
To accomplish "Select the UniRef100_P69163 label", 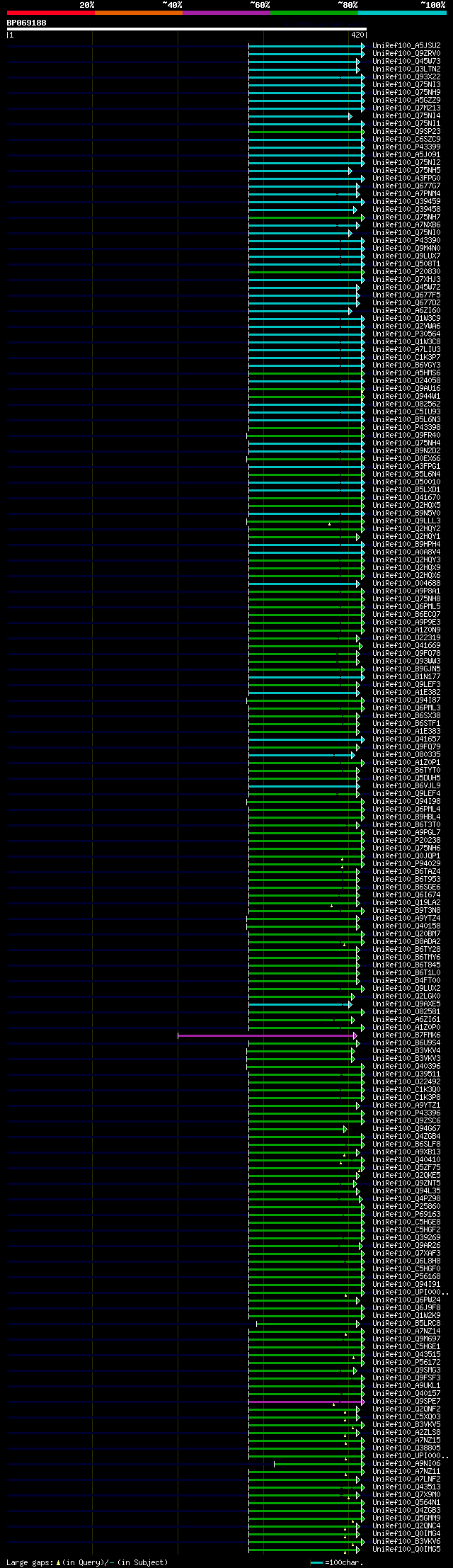I will coord(406,1215).
